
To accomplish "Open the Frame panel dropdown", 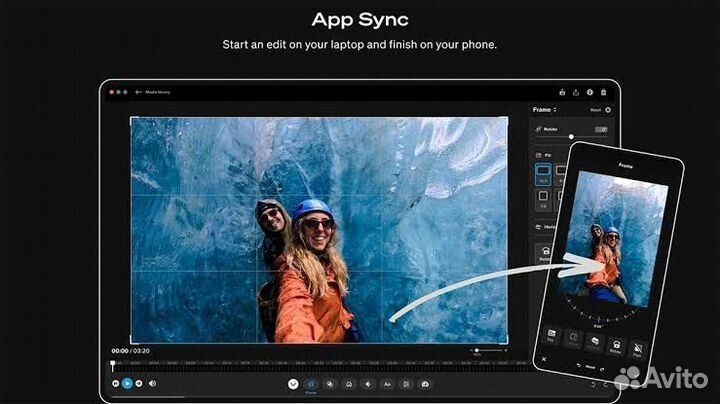I will (545, 109).
